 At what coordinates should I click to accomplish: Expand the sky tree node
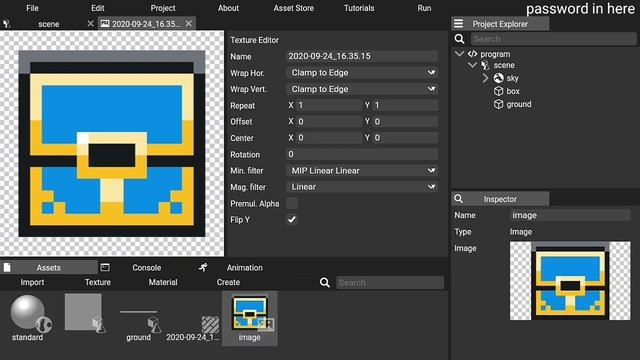click(485, 78)
